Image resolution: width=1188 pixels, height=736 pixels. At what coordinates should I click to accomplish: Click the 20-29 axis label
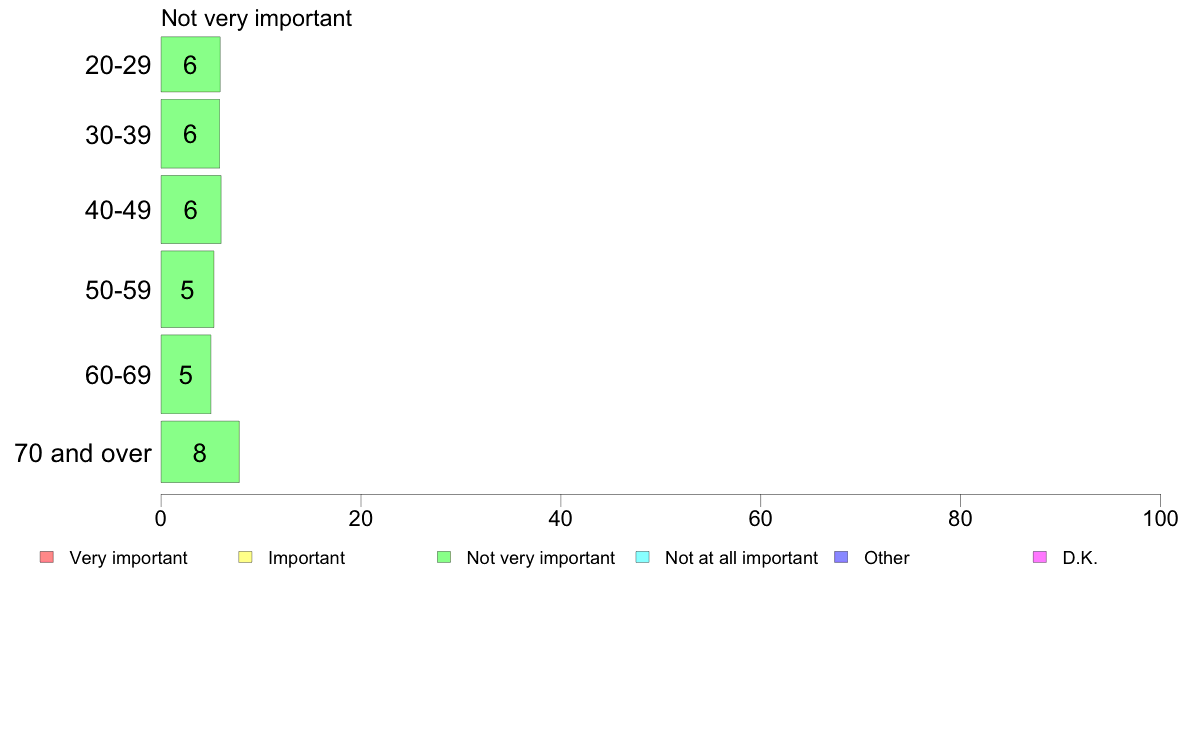[x=118, y=65]
